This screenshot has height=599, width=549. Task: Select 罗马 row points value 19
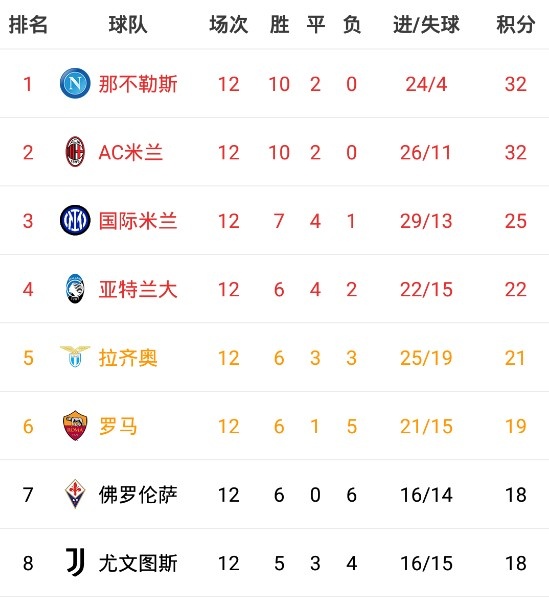(515, 426)
